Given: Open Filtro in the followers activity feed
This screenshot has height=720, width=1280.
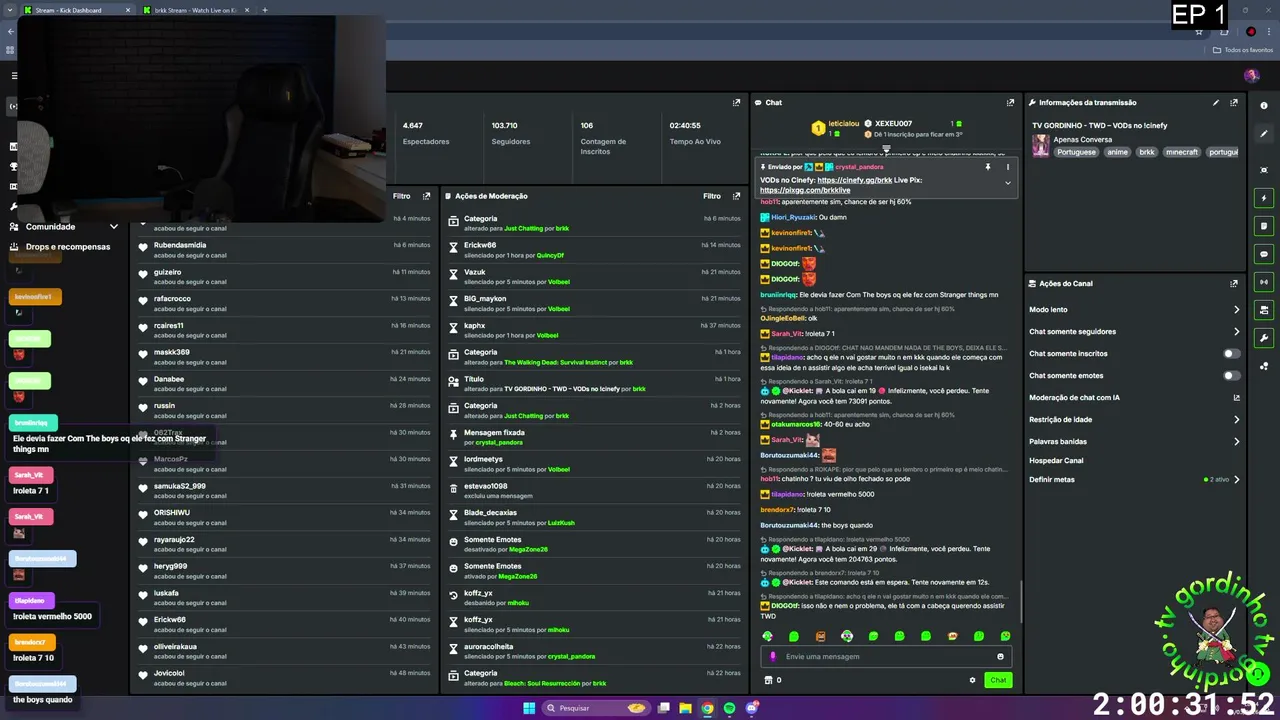Looking at the screenshot, I should (x=401, y=196).
